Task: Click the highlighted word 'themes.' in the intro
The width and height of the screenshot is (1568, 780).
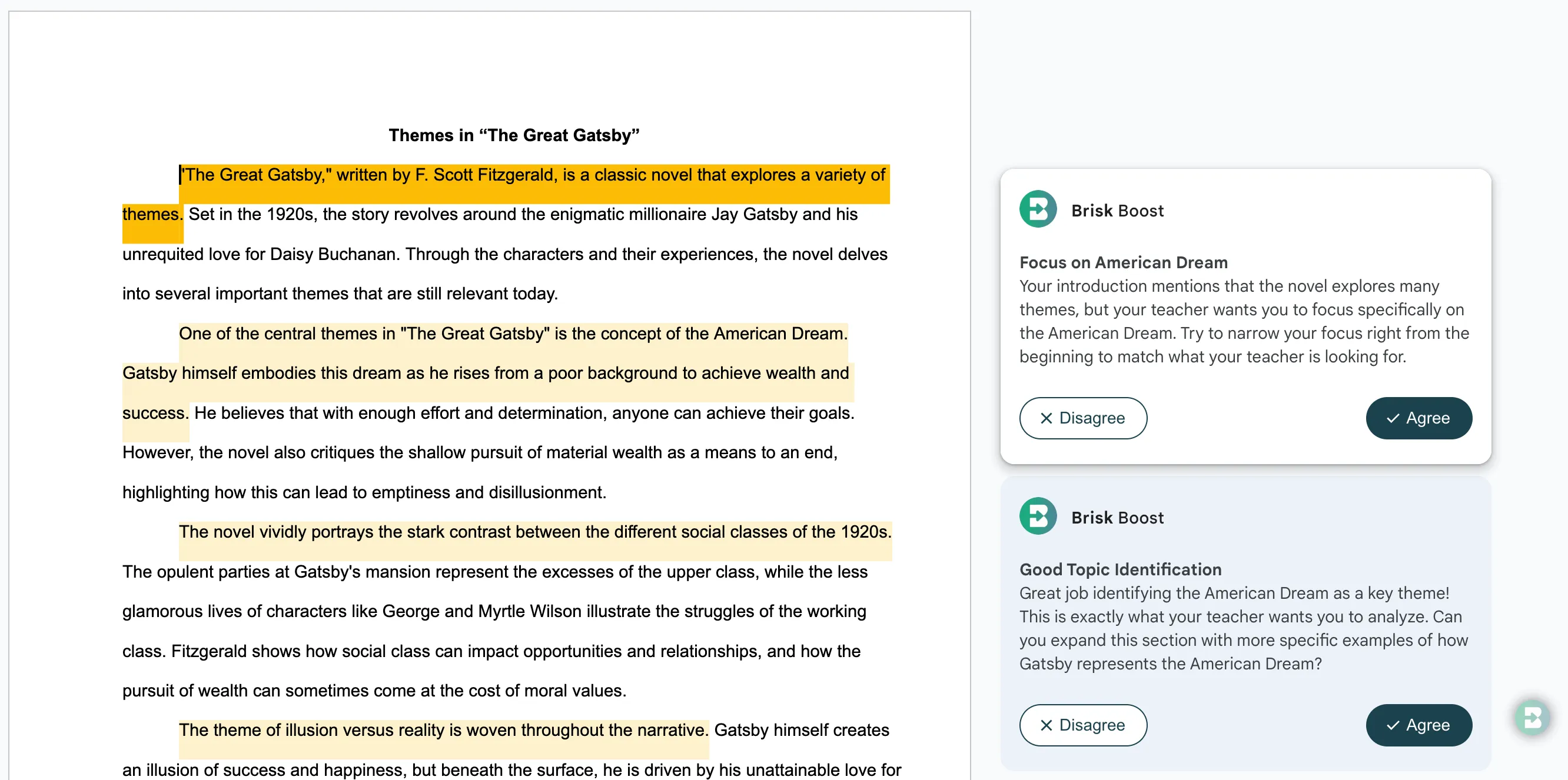Action: click(152, 214)
